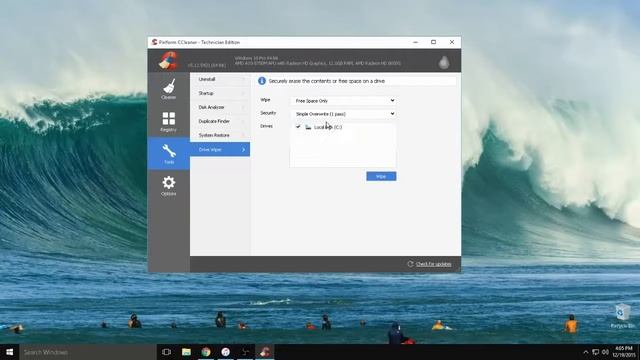
Task: Click the CCleaner taskbar icon
Action: 265,352
